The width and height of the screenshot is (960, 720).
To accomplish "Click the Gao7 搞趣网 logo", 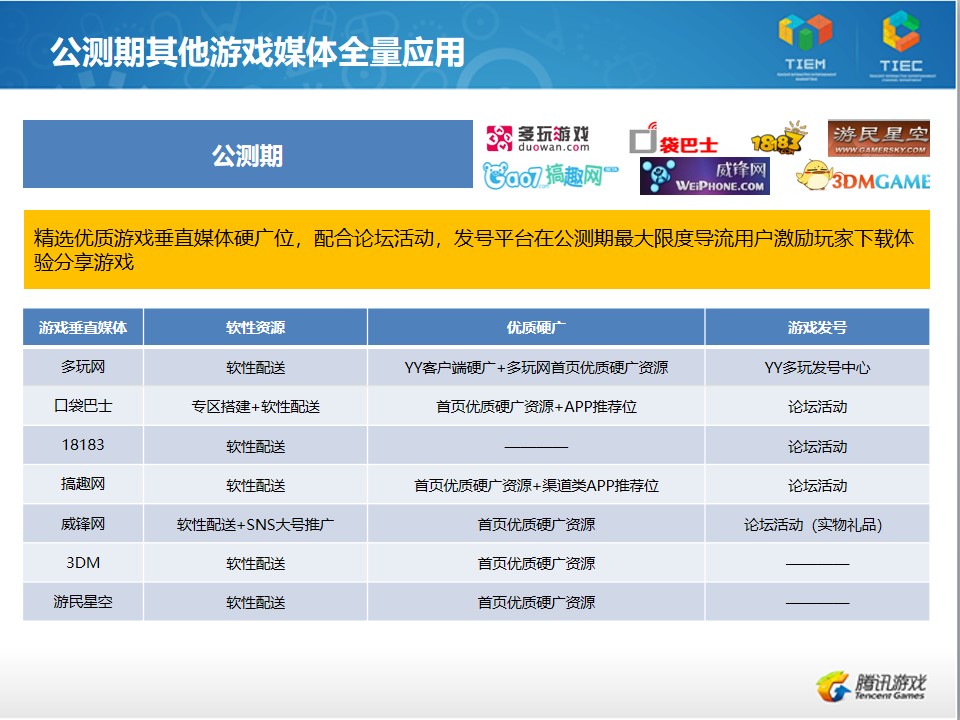I will click(x=550, y=176).
